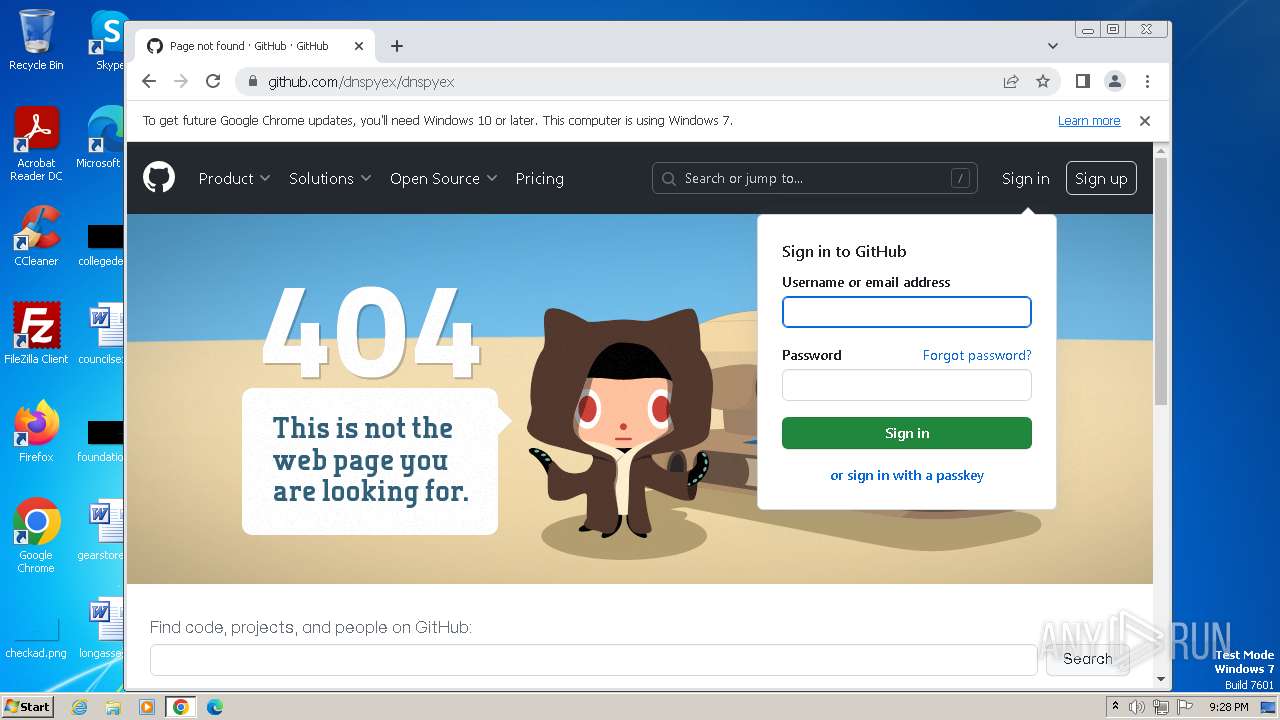The height and width of the screenshot is (720, 1280).
Task: Open Chrome side panel icon
Action: (x=1082, y=81)
